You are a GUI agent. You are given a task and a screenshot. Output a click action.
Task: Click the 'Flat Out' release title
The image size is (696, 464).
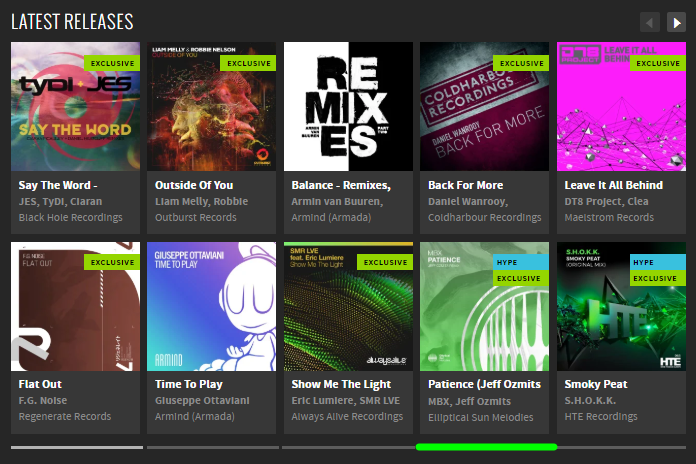tap(40, 384)
